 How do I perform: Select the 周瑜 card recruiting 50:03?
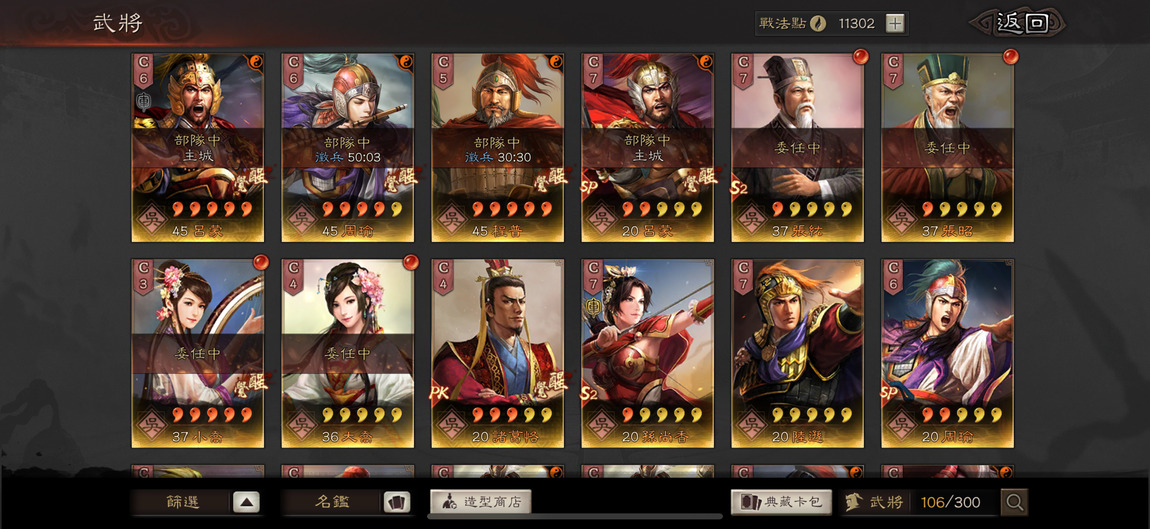[x=348, y=147]
